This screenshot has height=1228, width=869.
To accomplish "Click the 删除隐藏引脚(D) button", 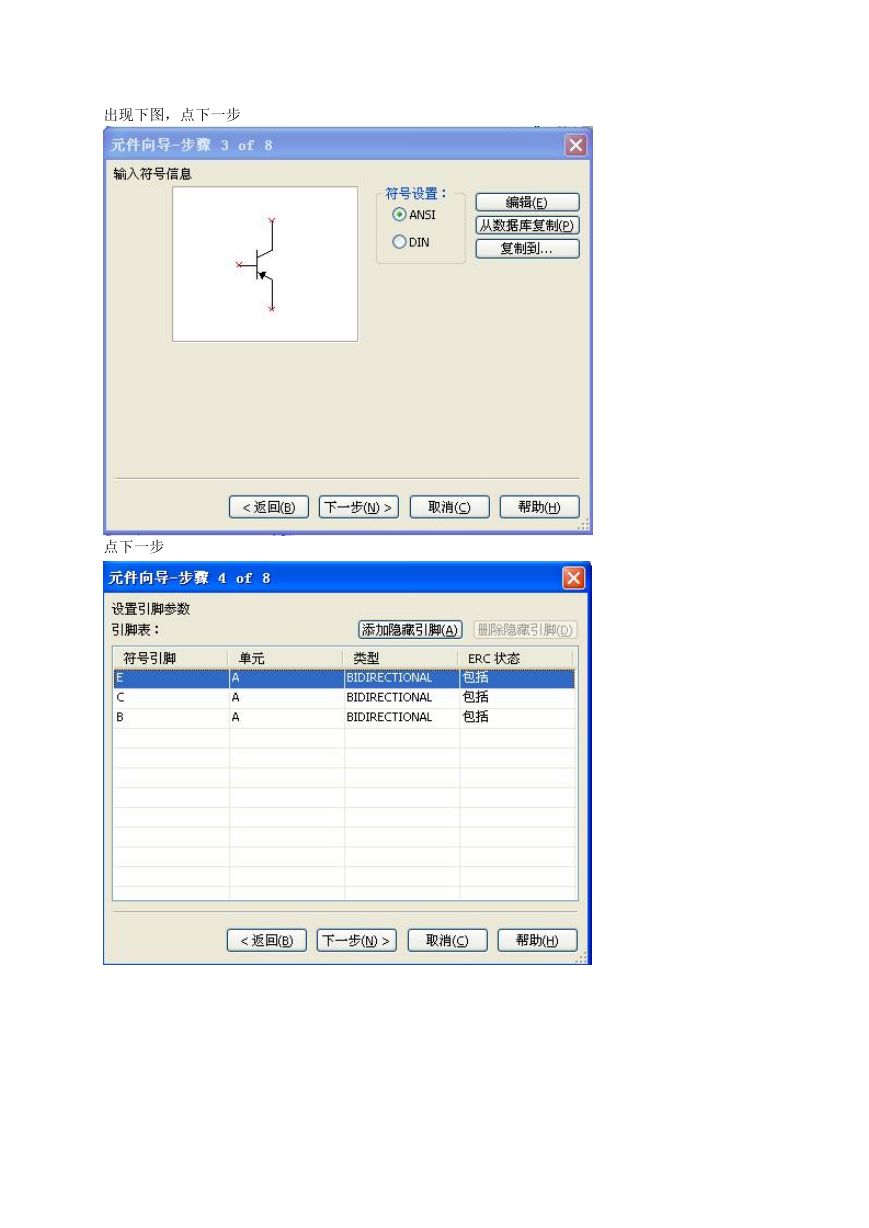I will coord(525,630).
